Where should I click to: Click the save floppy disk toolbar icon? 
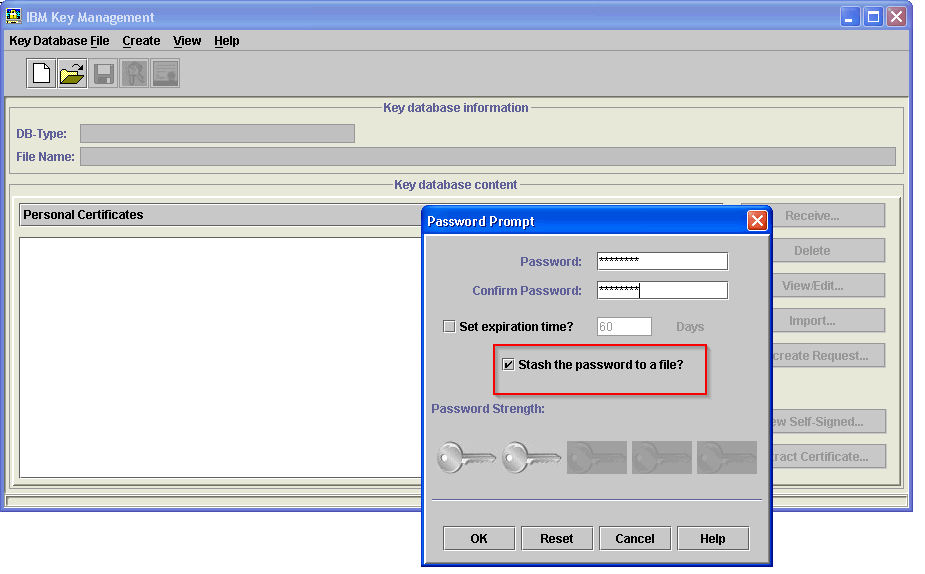(104, 74)
